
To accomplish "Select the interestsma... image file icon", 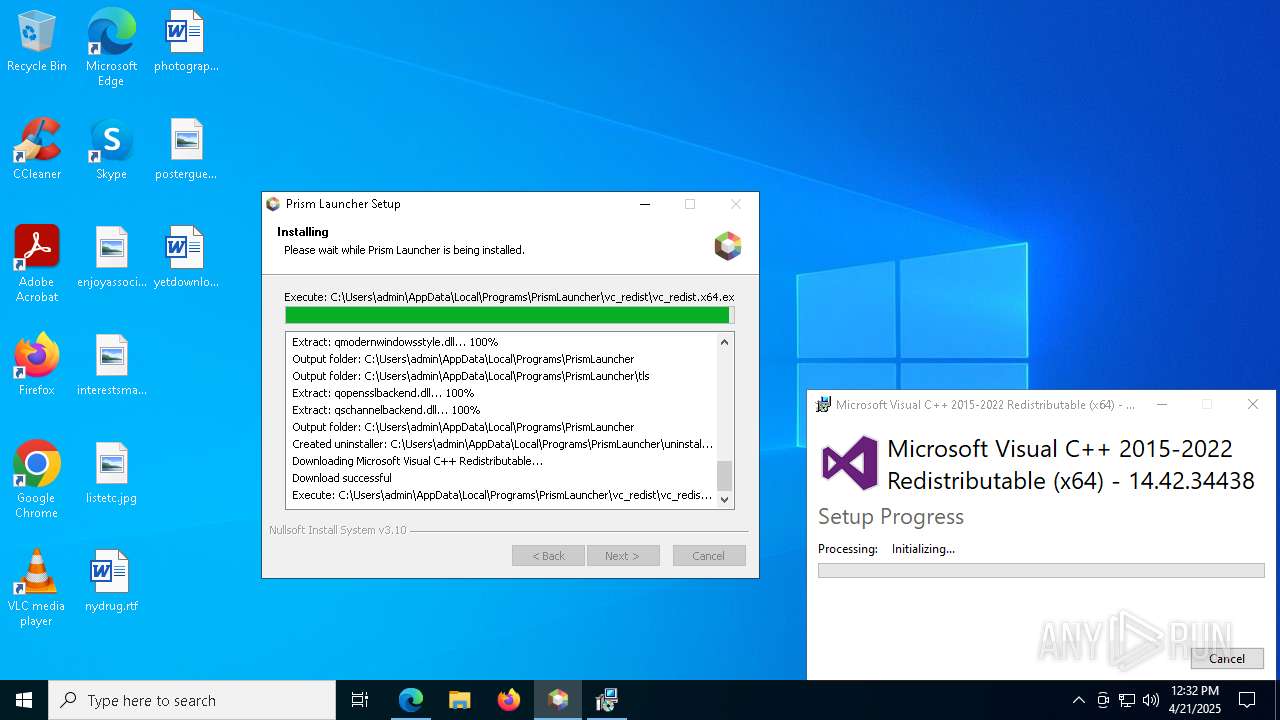I will point(111,365).
